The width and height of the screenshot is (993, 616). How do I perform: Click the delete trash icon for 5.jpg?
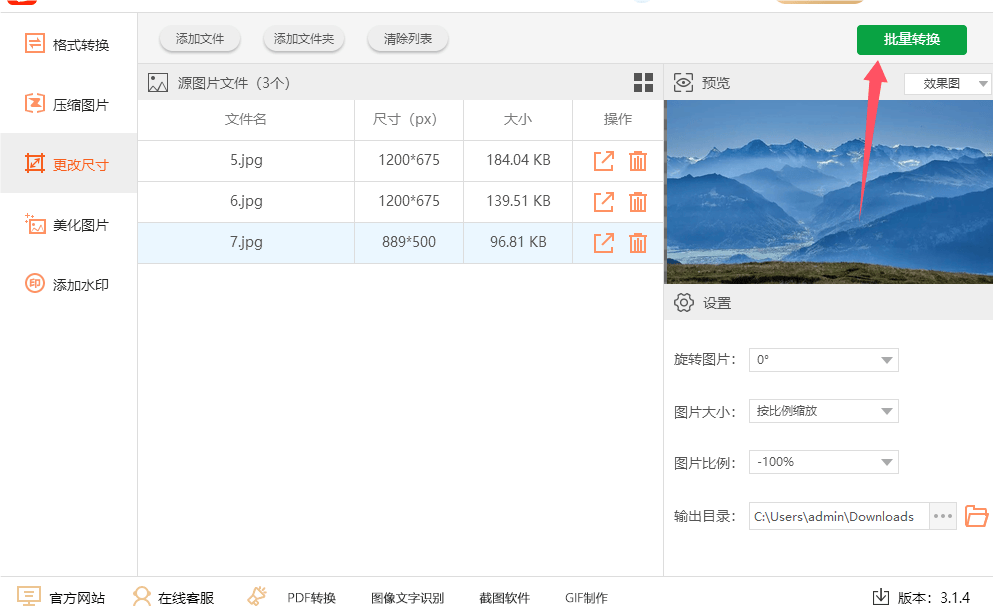pos(637,160)
